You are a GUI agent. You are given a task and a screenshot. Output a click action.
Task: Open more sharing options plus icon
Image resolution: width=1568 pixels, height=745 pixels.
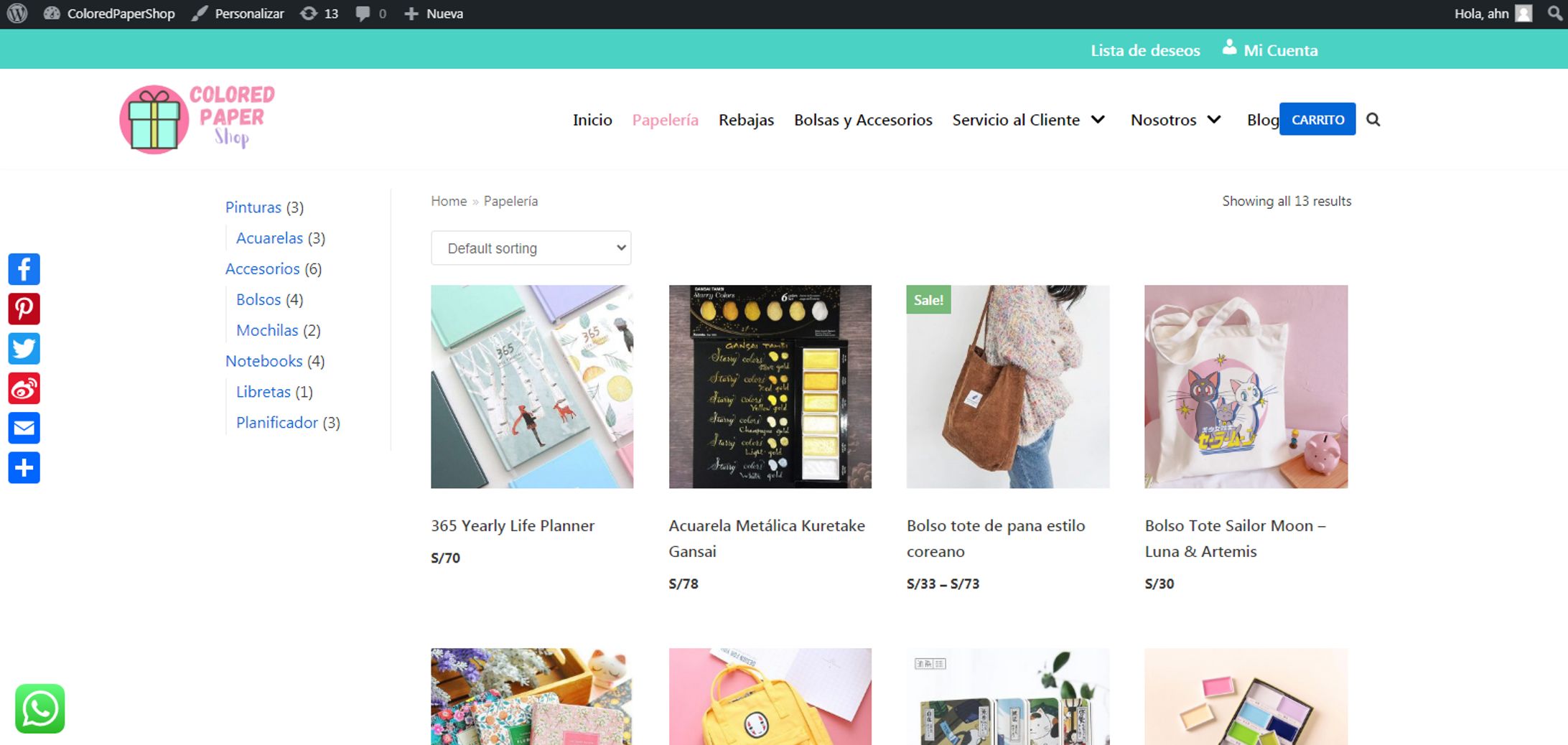click(x=24, y=468)
